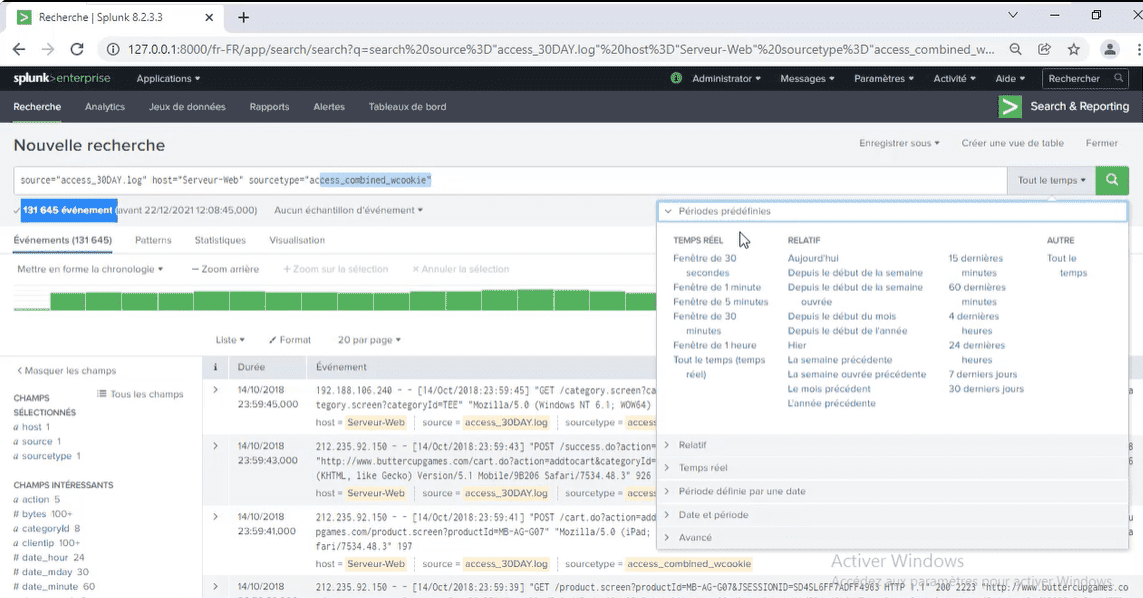1143x598 pixels.
Task: Expand the 23:59:43 event row
Action: pos(216,446)
